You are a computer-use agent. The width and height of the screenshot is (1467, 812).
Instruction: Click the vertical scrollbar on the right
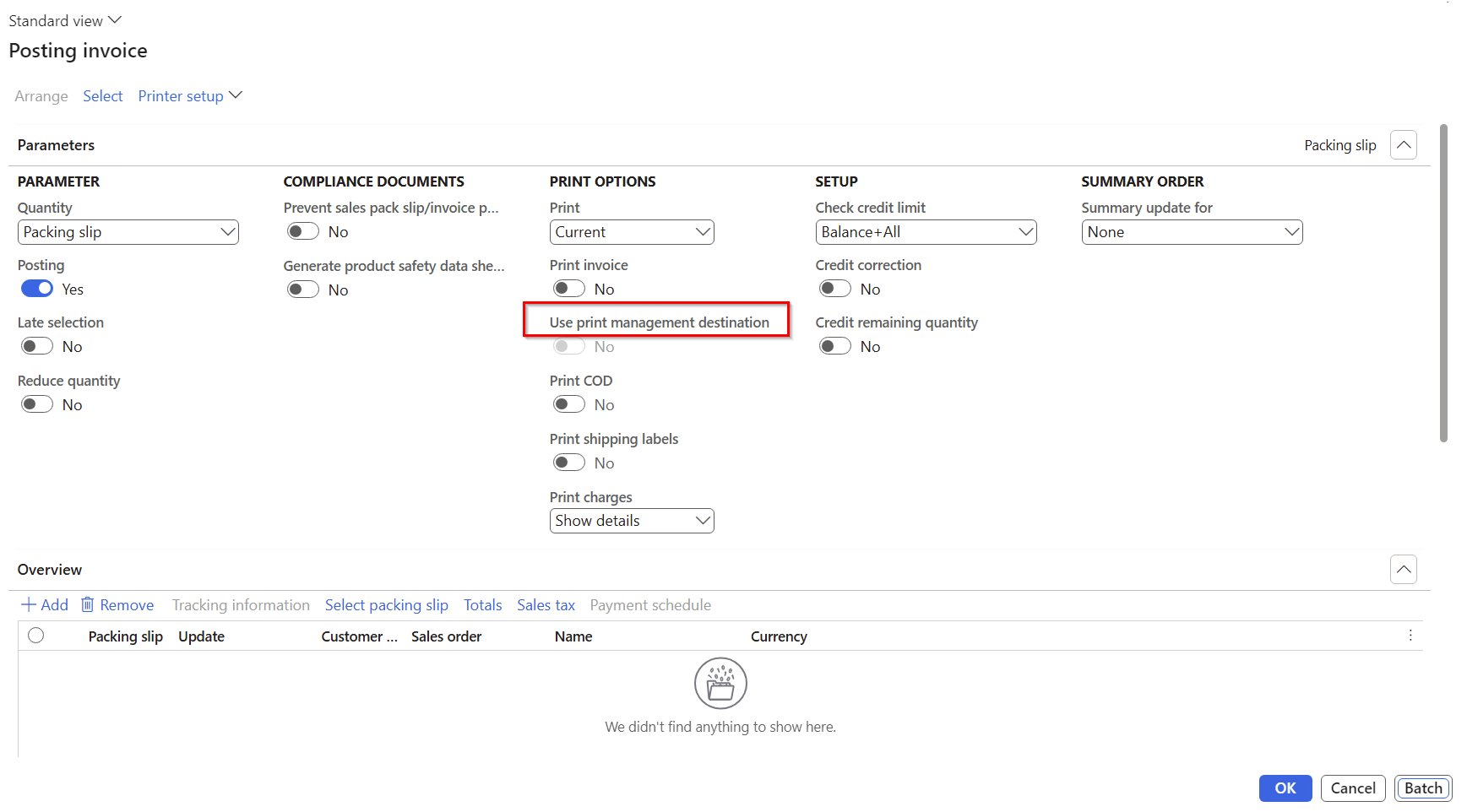(x=1443, y=284)
